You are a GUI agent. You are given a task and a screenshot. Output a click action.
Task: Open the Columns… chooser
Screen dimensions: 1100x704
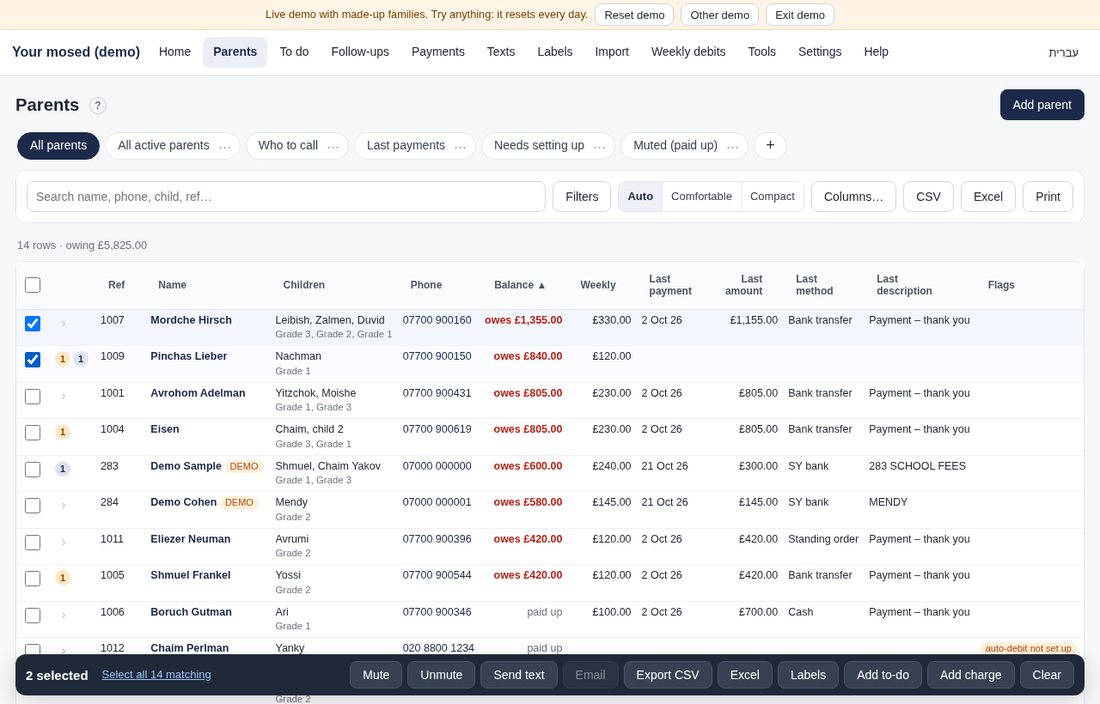tap(853, 196)
